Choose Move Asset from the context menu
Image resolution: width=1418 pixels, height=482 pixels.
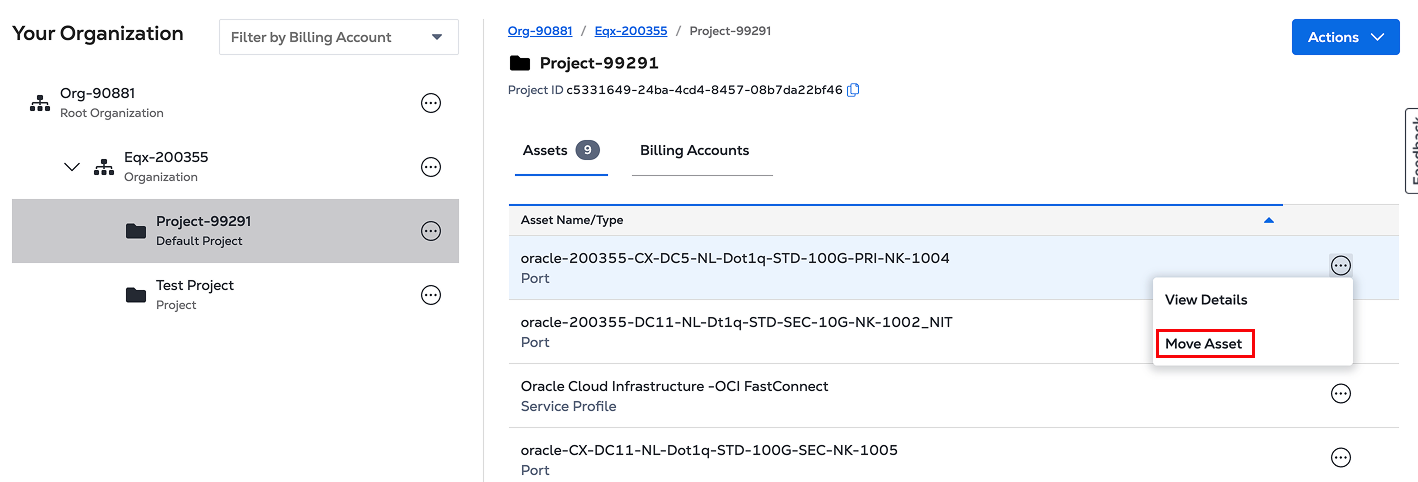coord(1204,344)
